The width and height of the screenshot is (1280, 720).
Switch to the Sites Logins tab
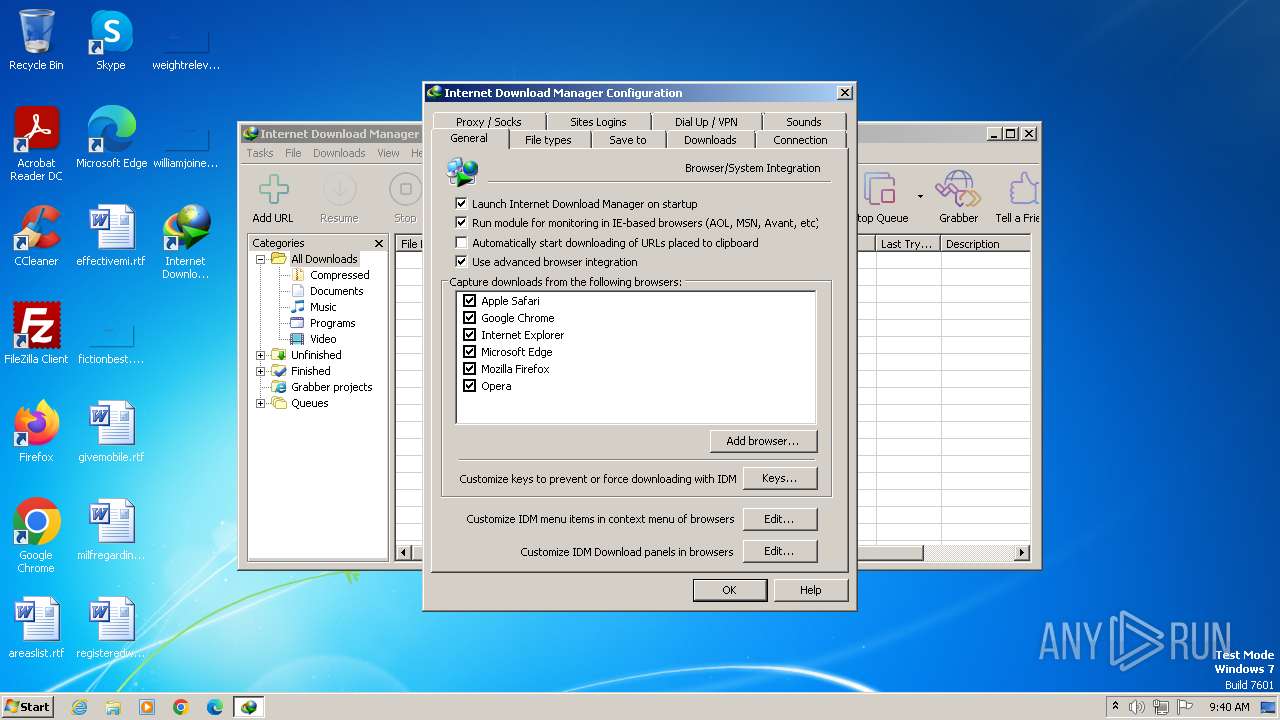598,122
